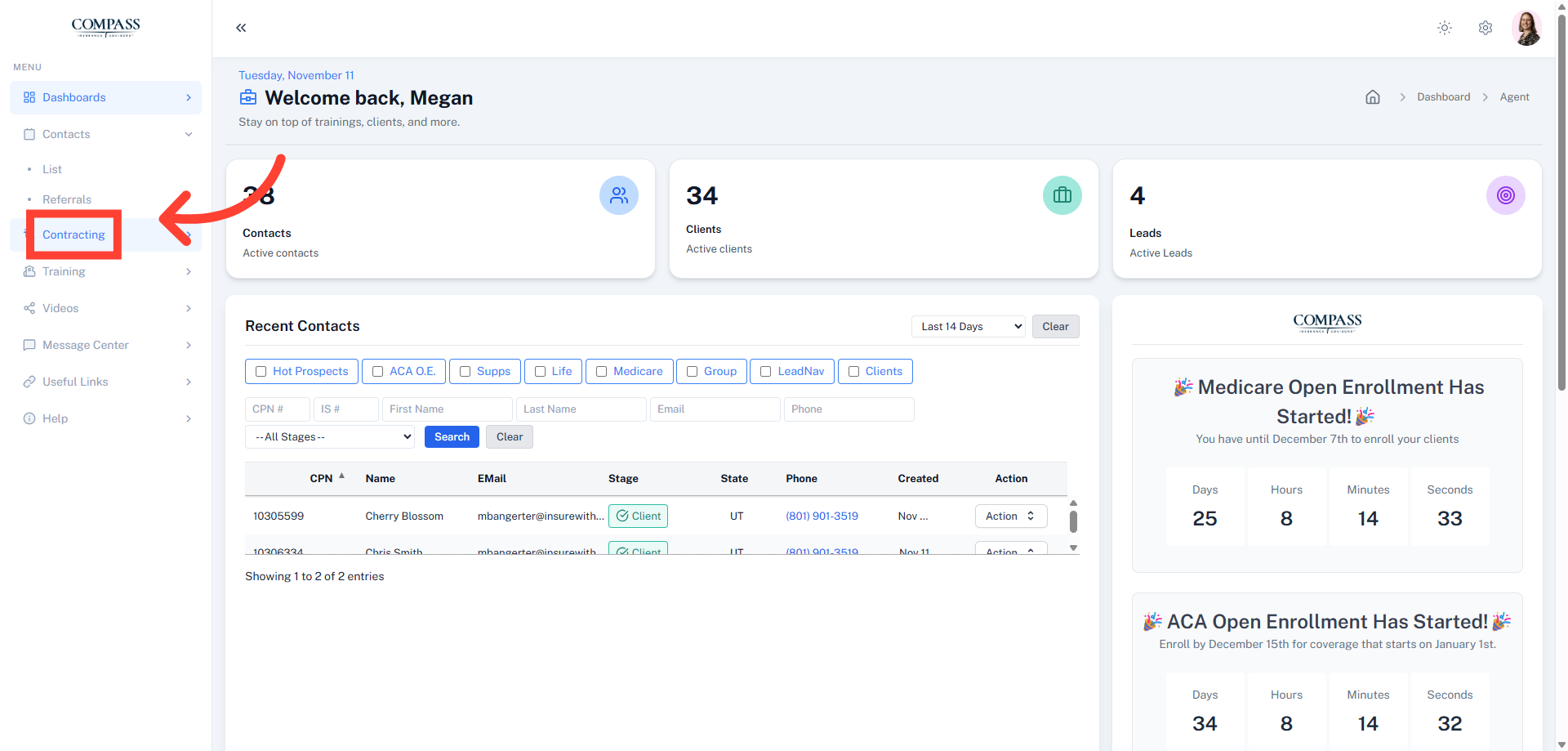The width and height of the screenshot is (1568, 751).
Task: Type in the First Name field
Action: (447, 409)
